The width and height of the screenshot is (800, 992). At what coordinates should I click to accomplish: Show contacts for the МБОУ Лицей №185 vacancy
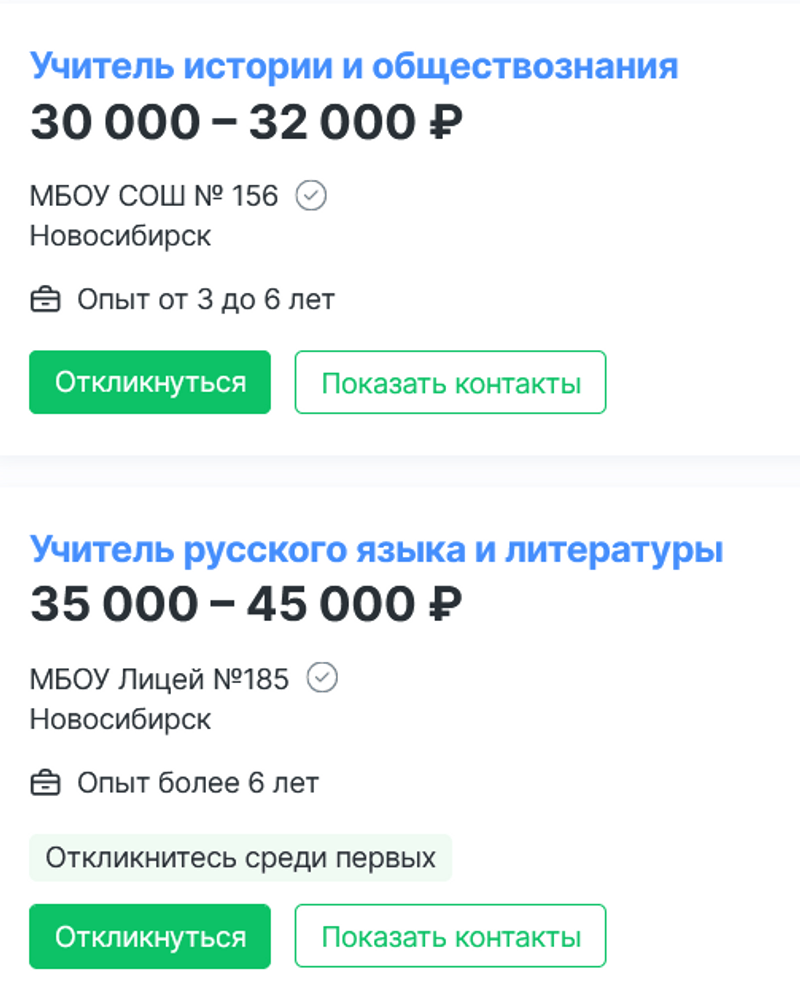pos(450,936)
